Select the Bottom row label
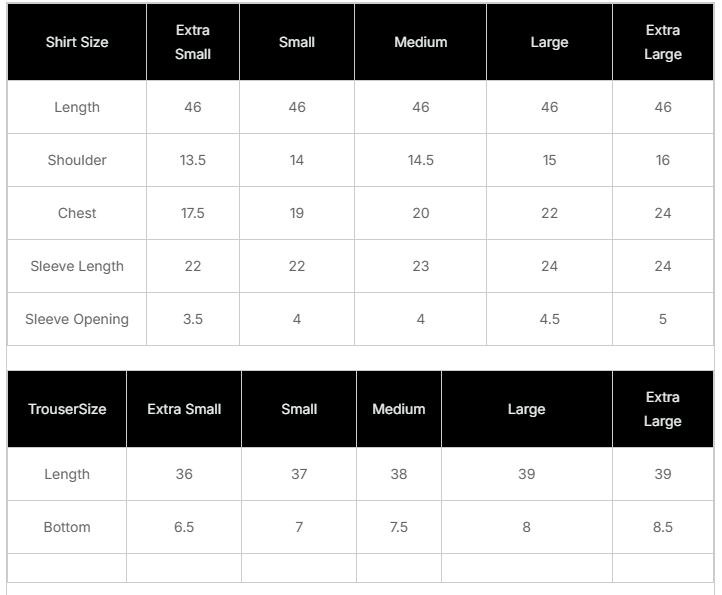 point(67,527)
